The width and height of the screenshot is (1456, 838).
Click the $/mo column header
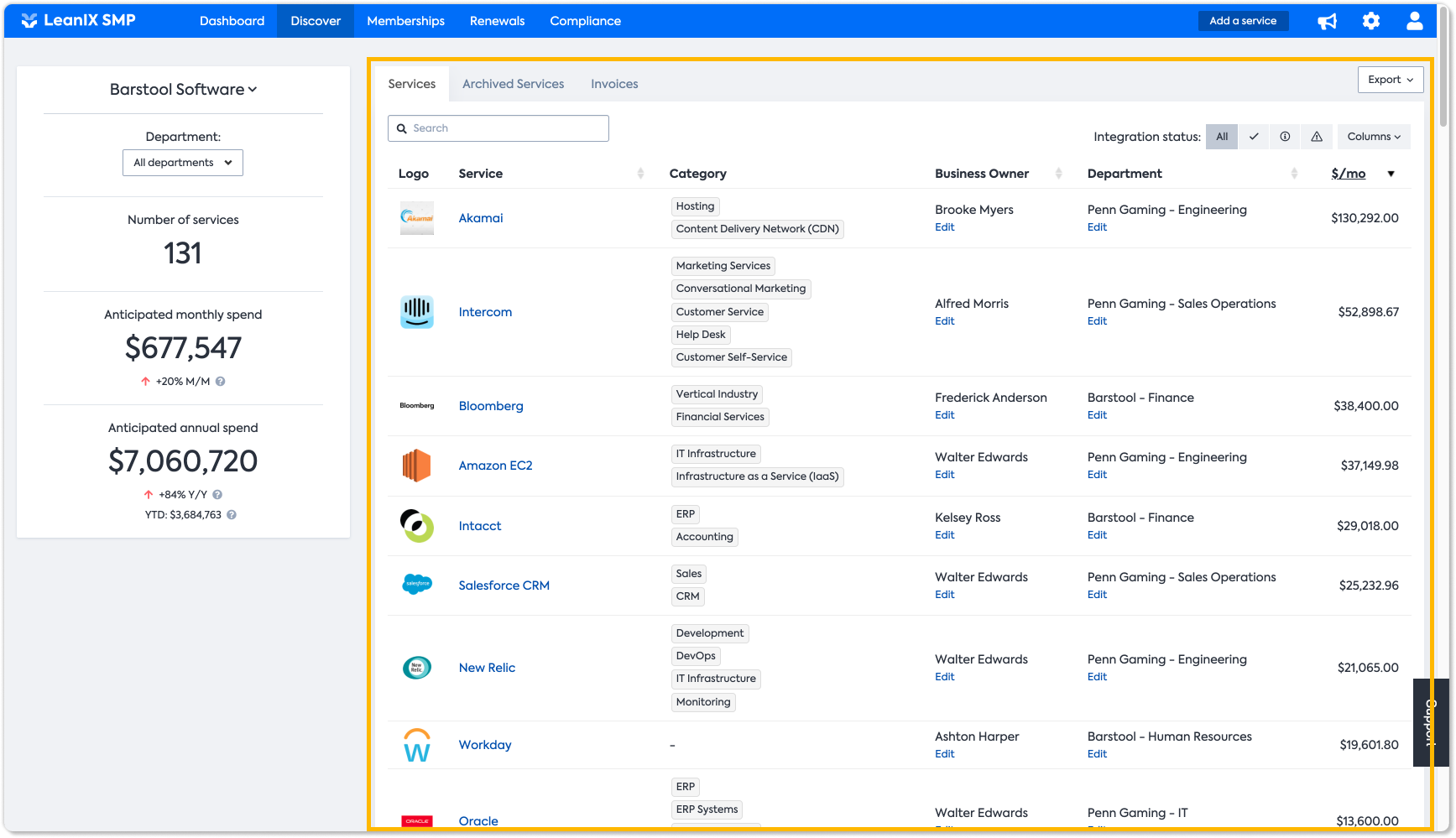(x=1349, y=174)
